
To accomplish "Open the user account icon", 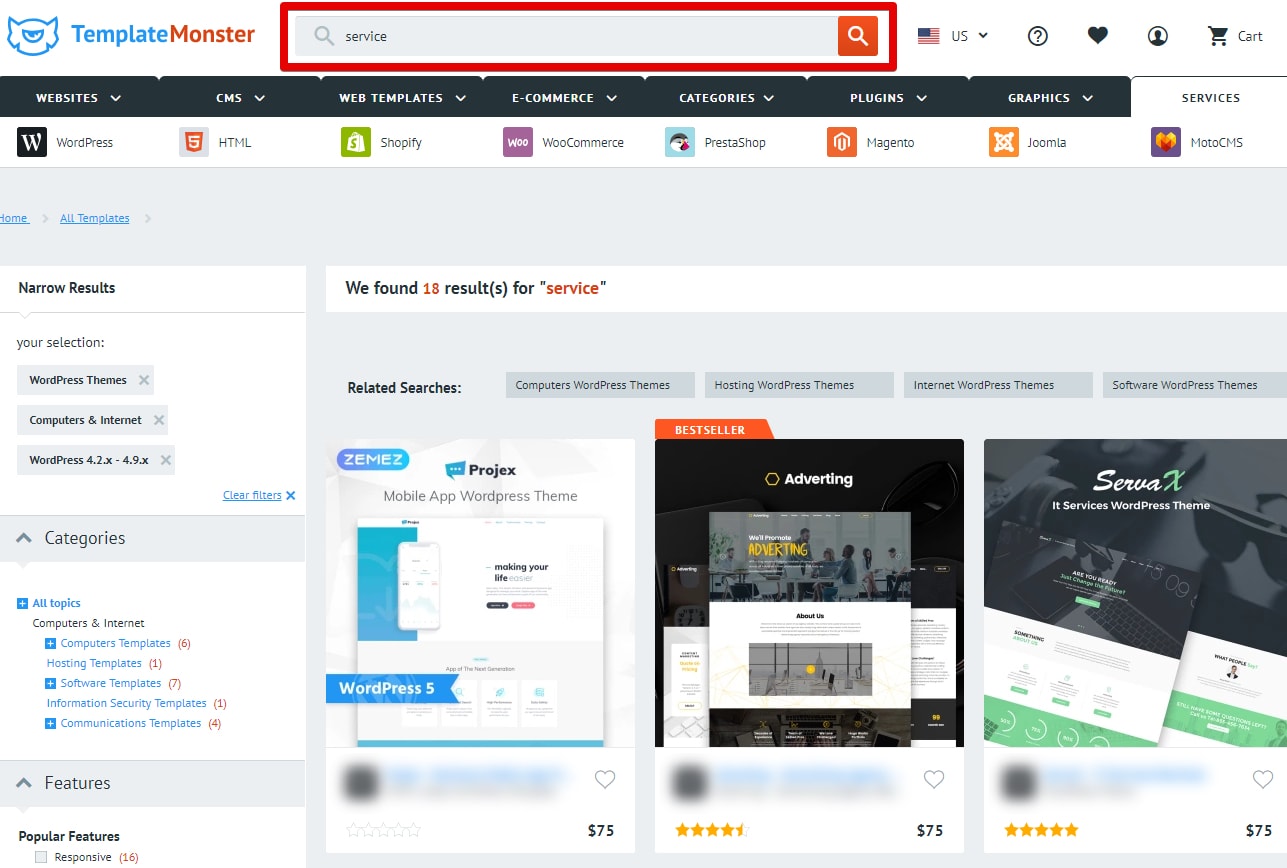I will point(1158,36).
